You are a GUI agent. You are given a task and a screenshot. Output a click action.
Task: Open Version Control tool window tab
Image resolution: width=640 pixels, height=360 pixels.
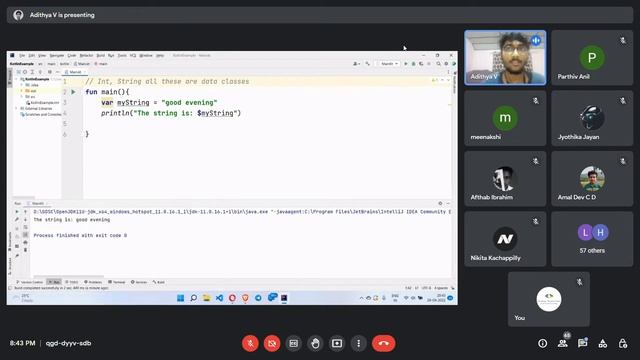[x=29, y=282]
